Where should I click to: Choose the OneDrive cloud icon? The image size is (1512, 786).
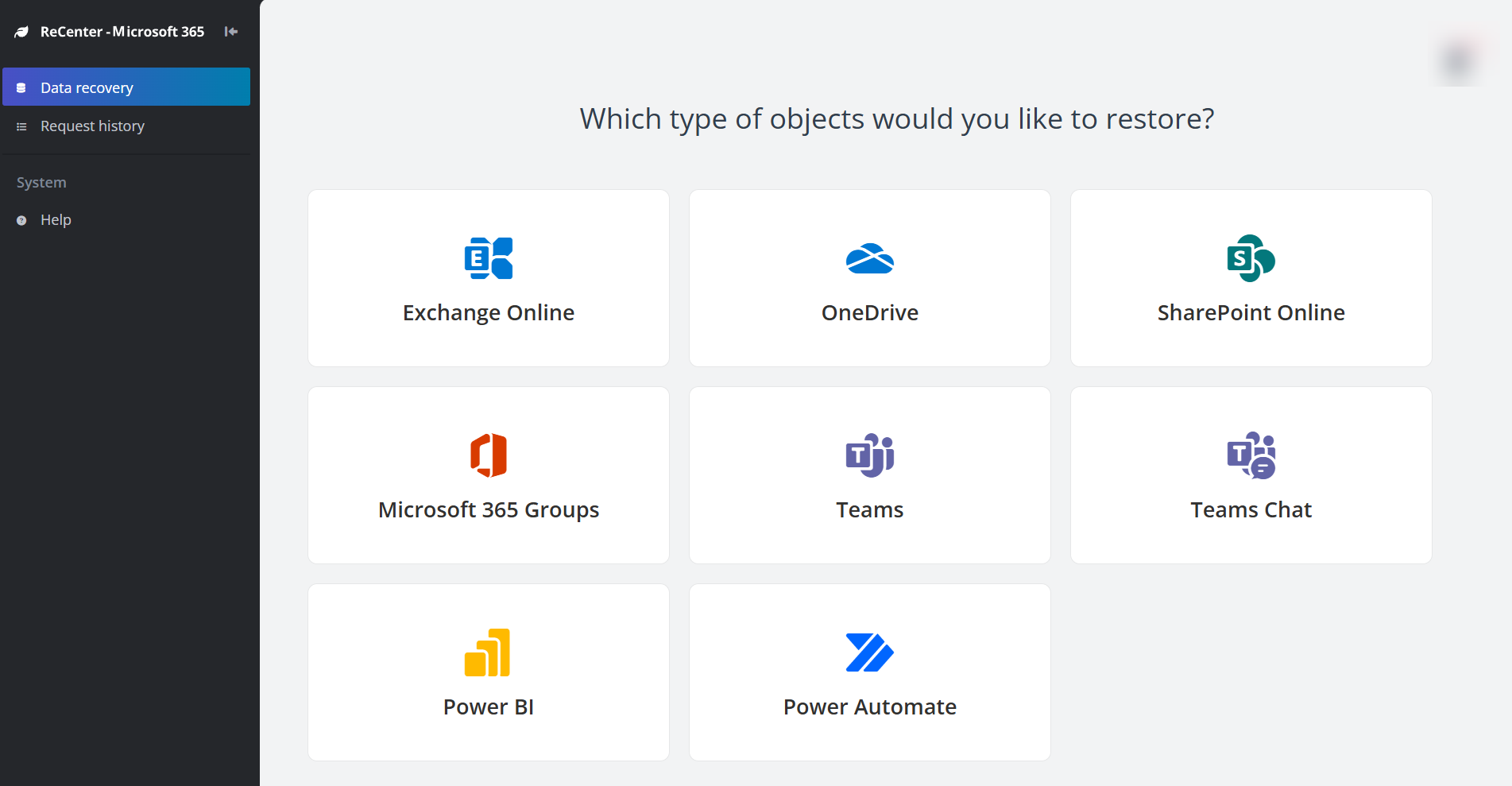pos(869,257)
